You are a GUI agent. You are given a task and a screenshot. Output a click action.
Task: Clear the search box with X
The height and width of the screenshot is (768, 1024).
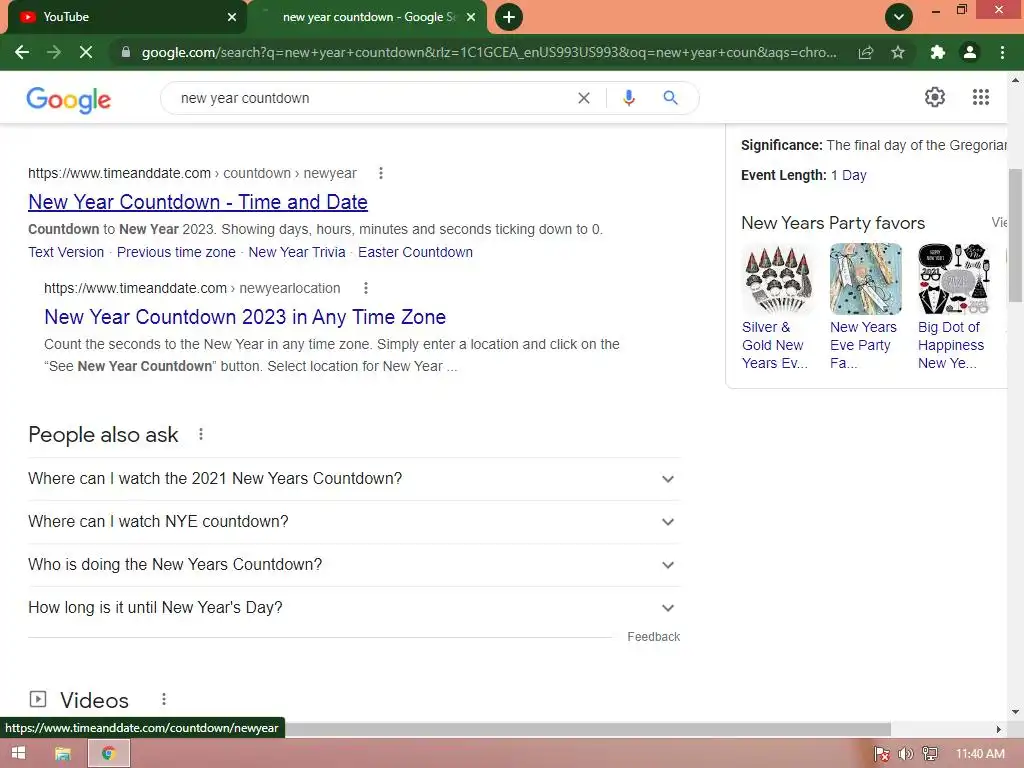click(x=584, y=98)
